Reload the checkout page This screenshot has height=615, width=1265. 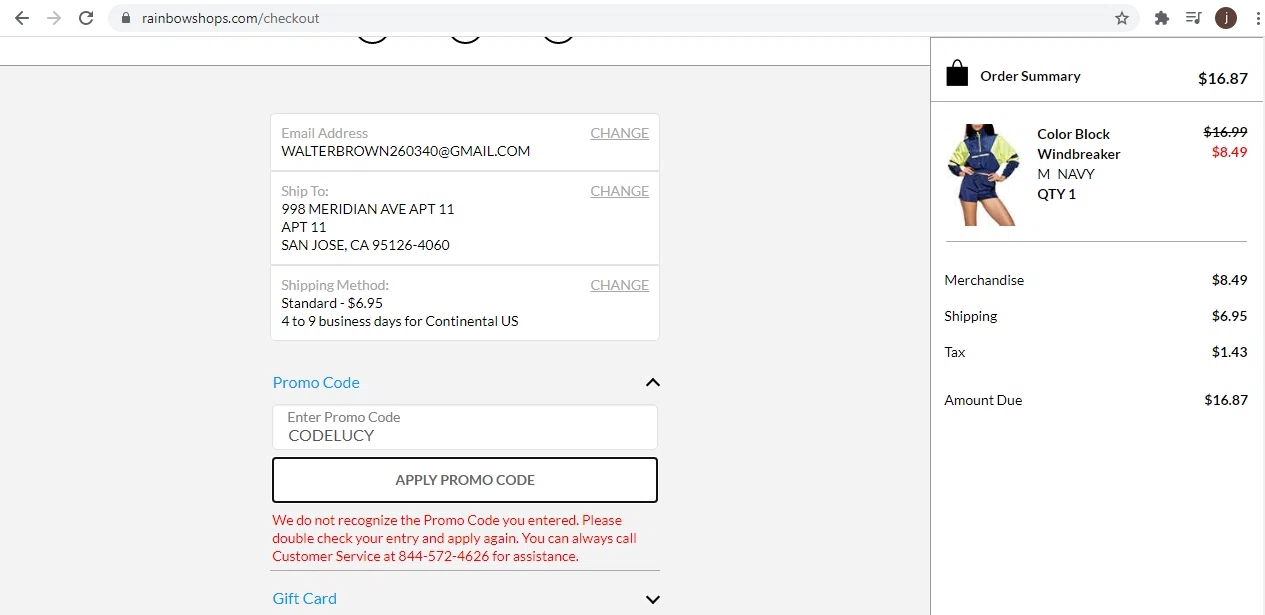pyautogui.click(x=86, y=18)
